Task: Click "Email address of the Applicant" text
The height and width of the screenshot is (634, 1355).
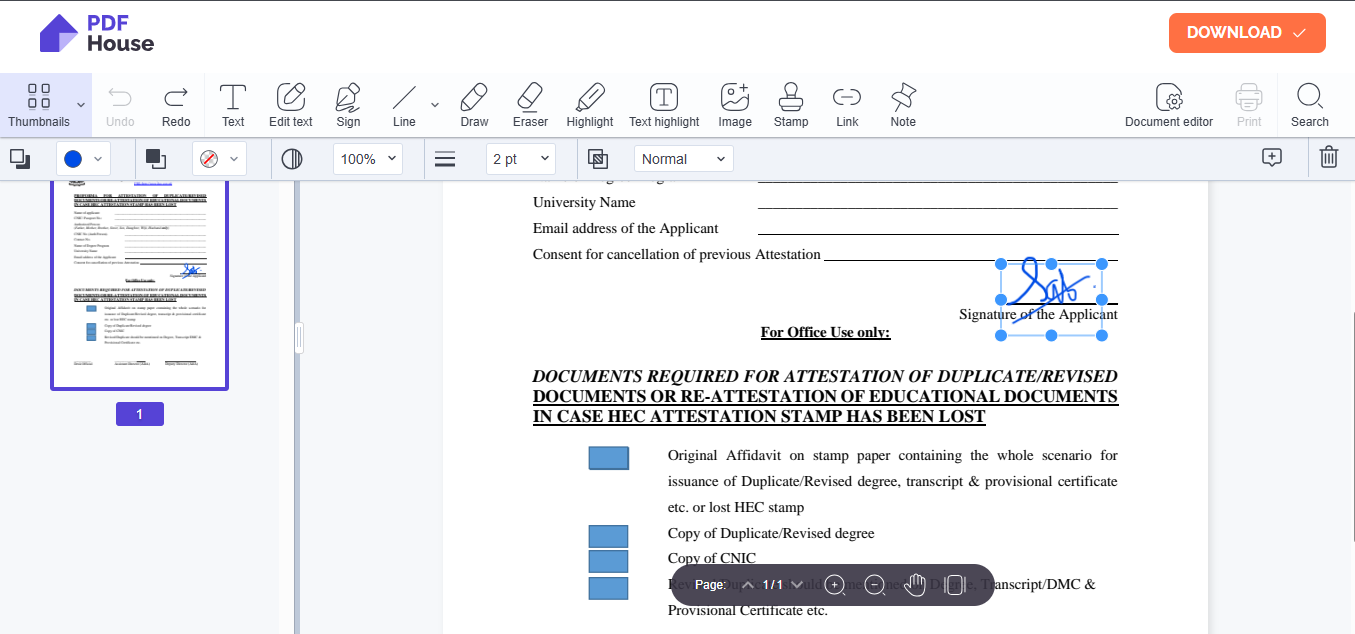Action: [x=626, y=228]
